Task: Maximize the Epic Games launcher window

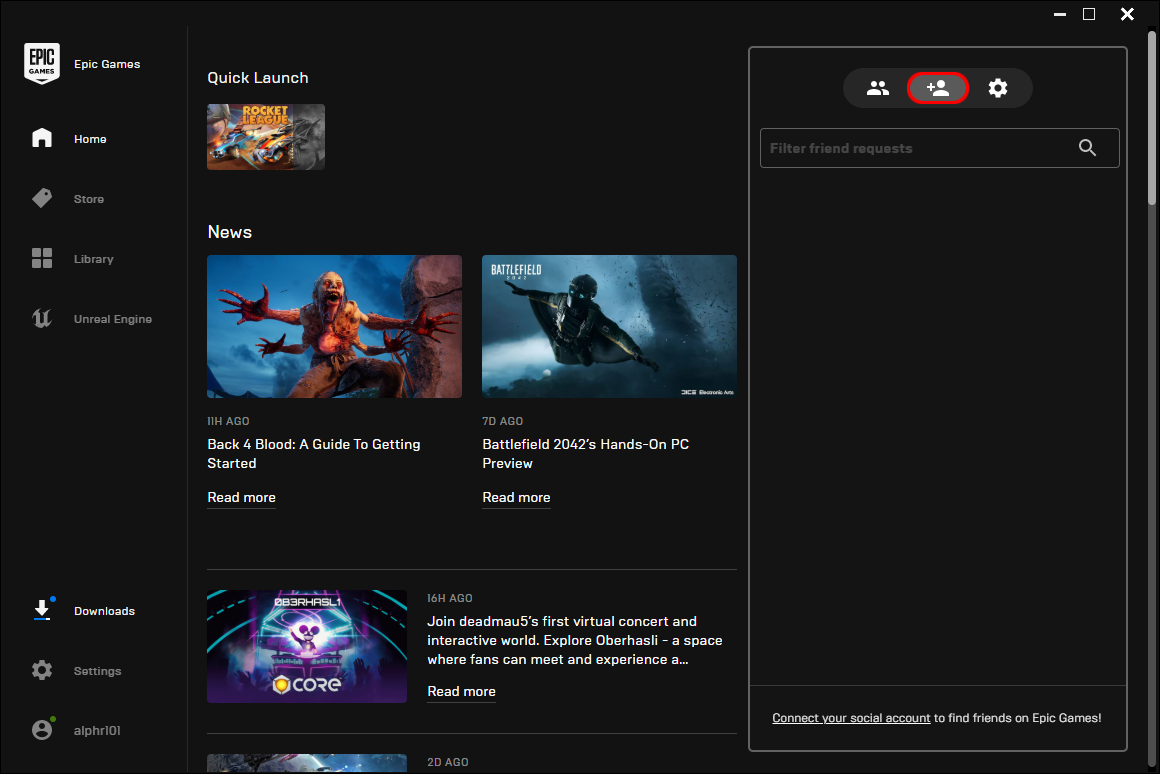Action: pos(1089,14)
